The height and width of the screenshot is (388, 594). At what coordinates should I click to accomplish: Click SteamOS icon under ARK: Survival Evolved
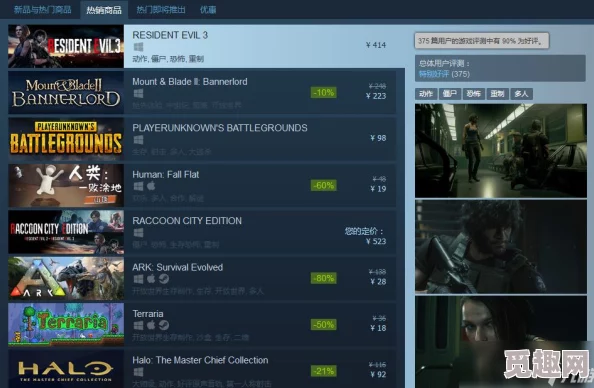pos(164,279)
